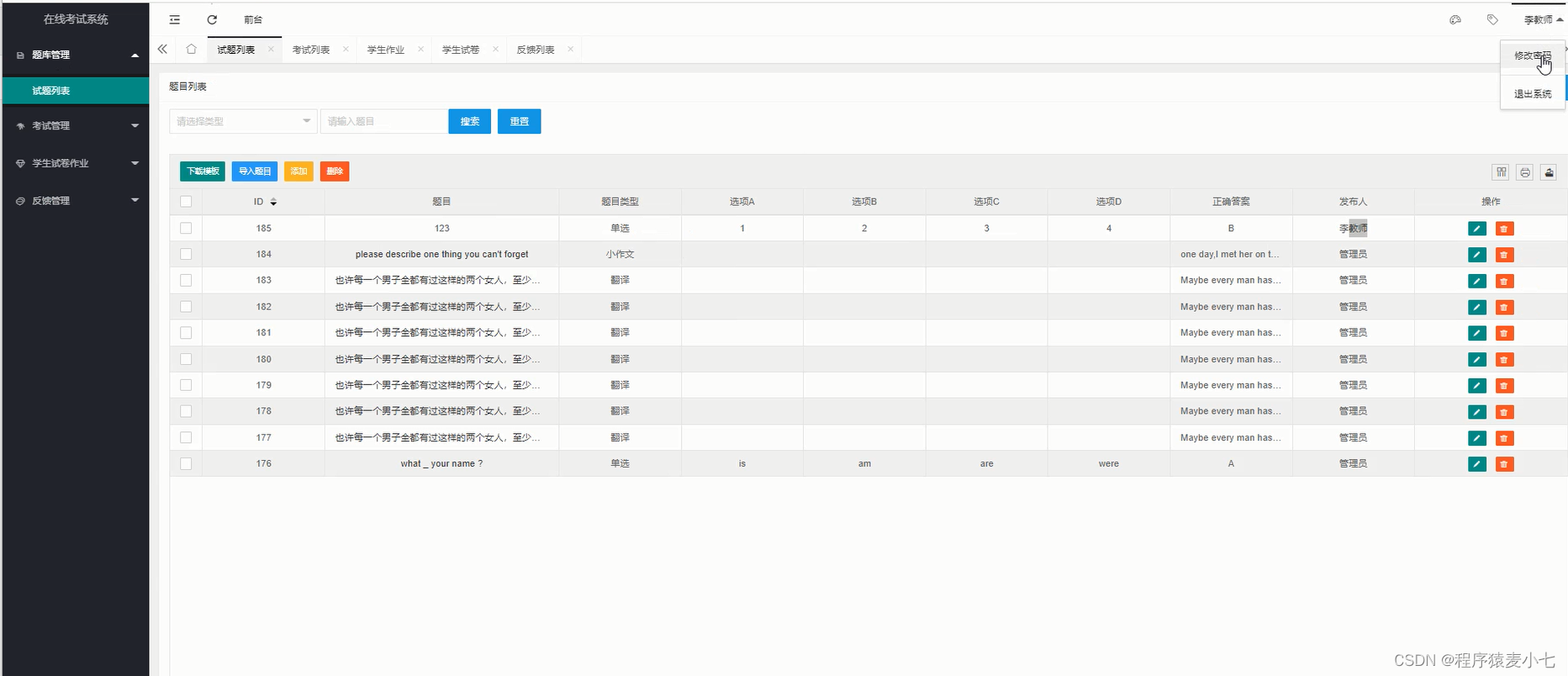
Task: Expand the 考试管理 sidebar menu
Action: point(76,125)
